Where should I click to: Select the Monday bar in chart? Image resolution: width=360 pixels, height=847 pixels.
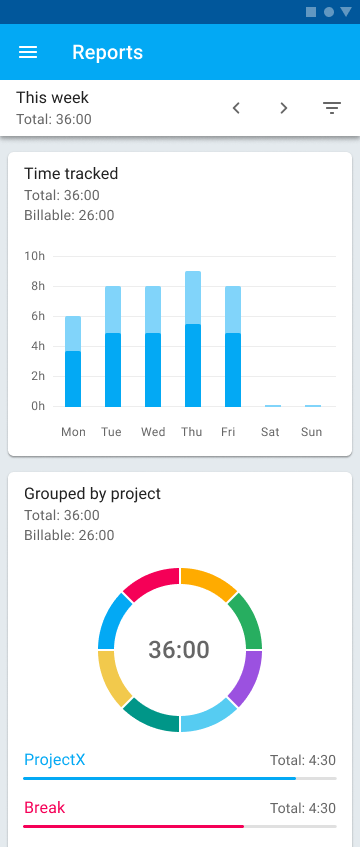click(x=73, y=361)
